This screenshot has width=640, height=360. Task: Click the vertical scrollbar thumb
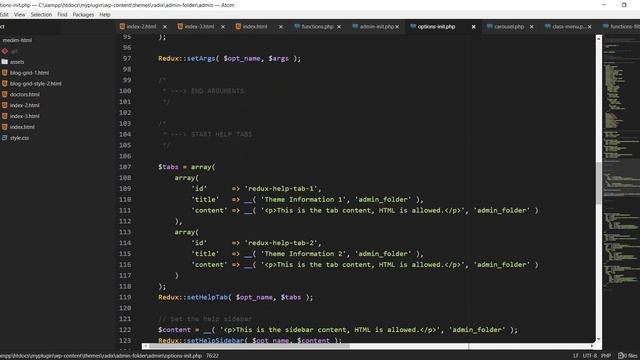598,183
